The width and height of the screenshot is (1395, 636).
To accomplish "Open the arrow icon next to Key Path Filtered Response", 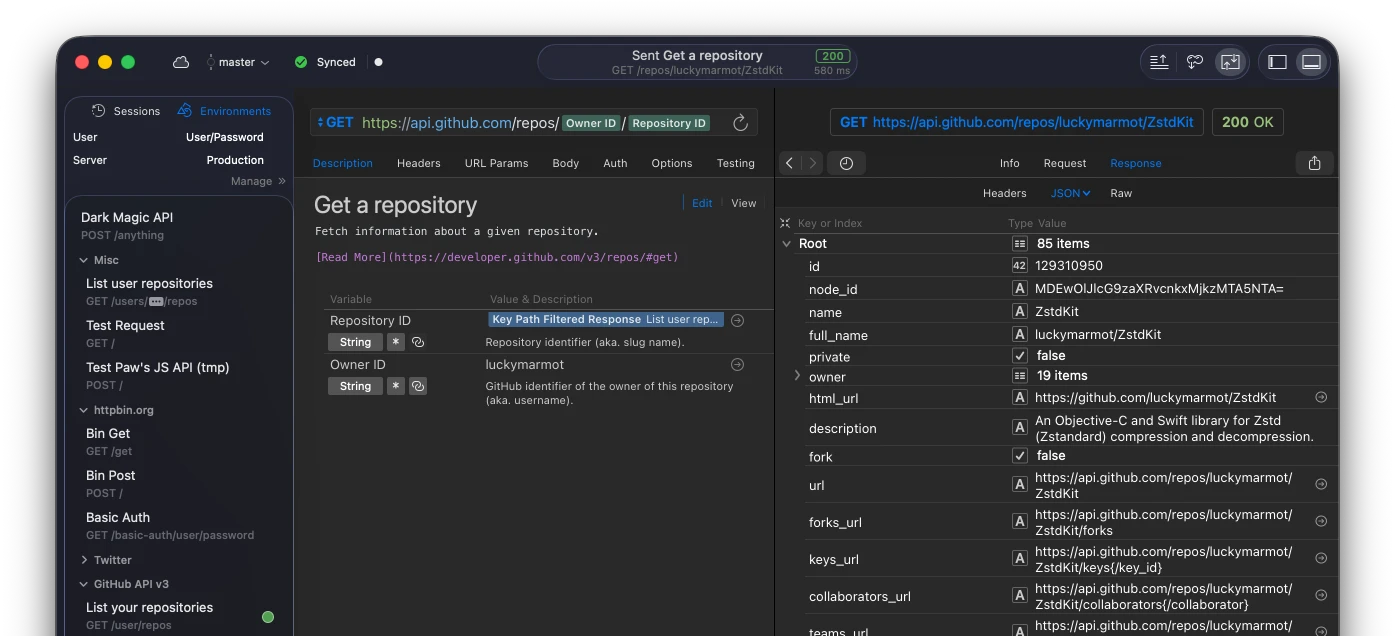I will 737,321.
